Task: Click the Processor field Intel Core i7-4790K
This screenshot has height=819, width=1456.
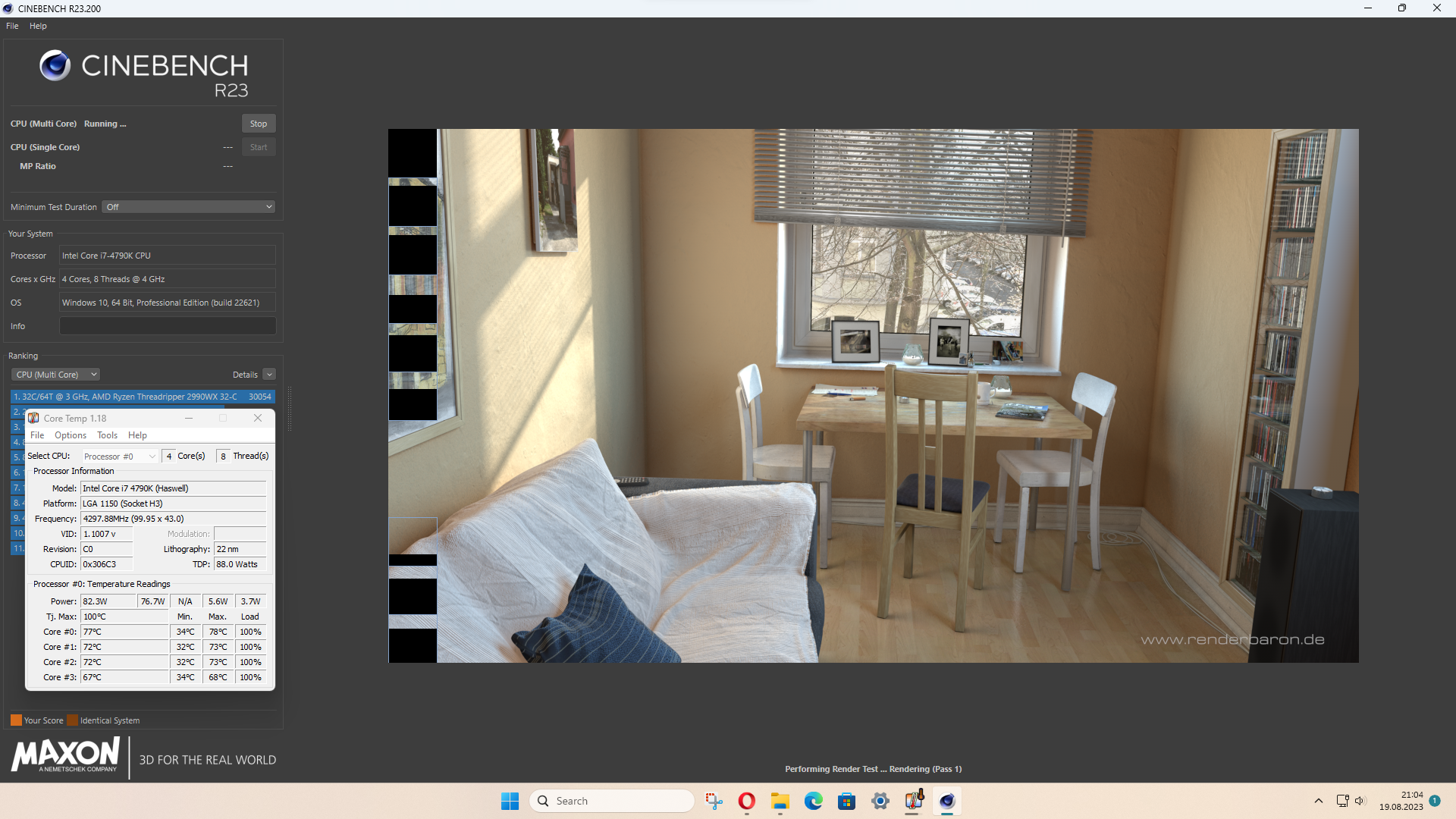Action: pyautogui.click(x=168, y=256)
